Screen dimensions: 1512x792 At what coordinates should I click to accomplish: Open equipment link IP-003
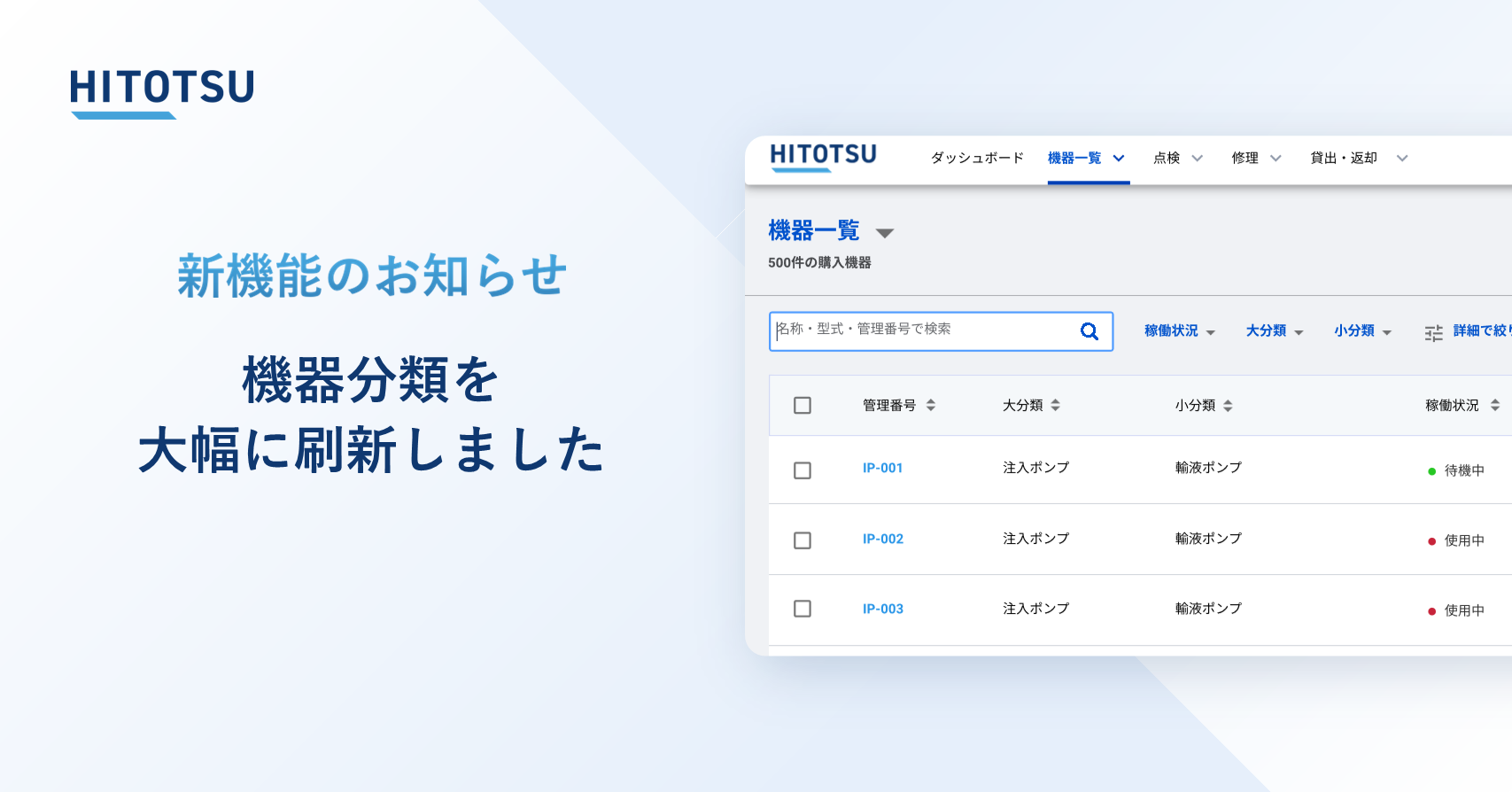[883, 609]
